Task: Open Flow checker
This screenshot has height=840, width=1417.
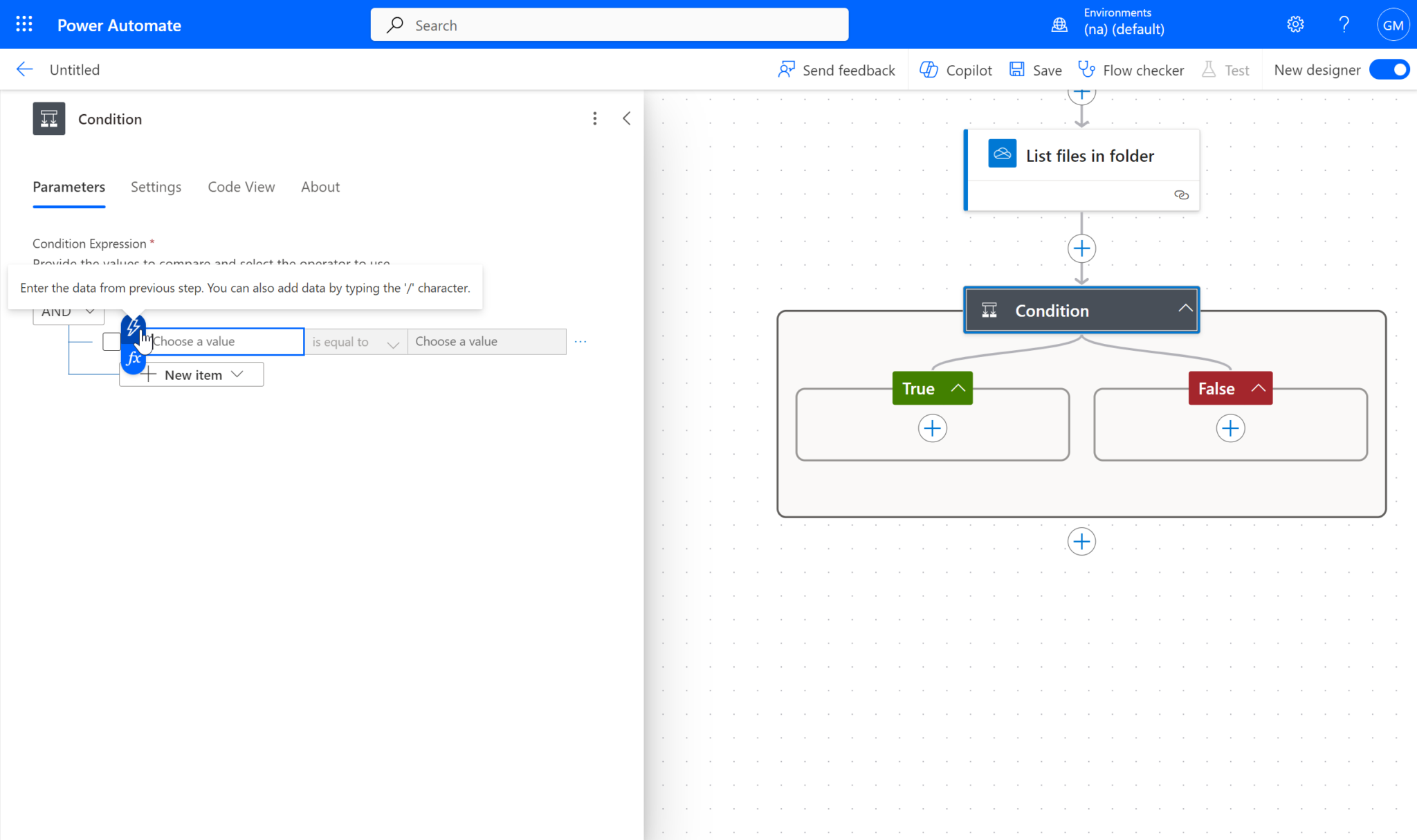Action: 1131,70
